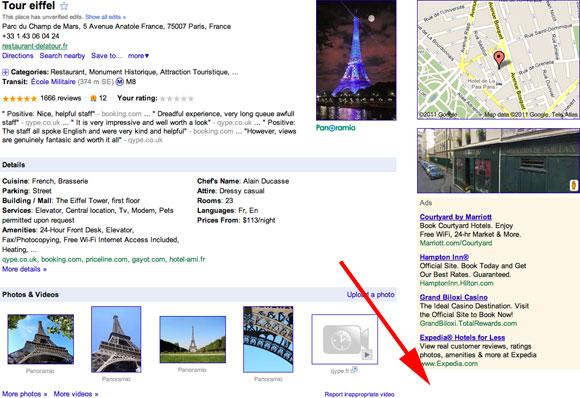Open the tower arch closeup photo

(268, 339)
